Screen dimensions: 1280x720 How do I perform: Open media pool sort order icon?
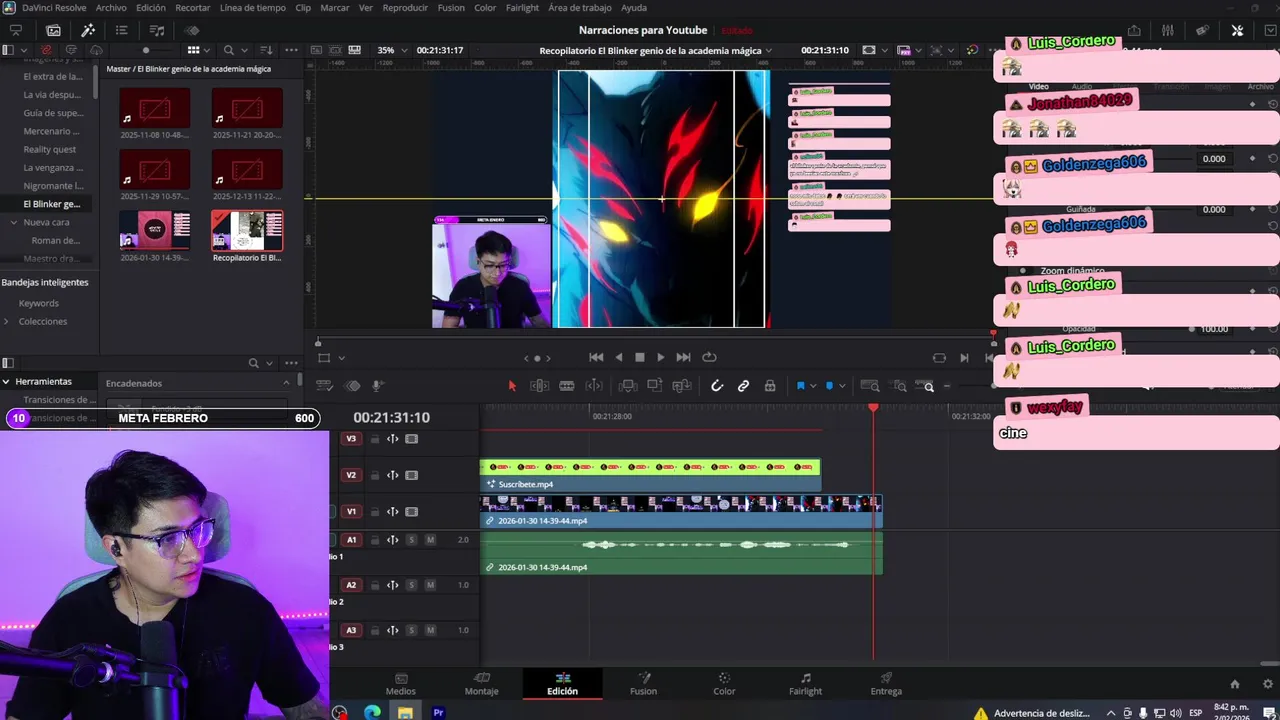(x=266, y=50)
